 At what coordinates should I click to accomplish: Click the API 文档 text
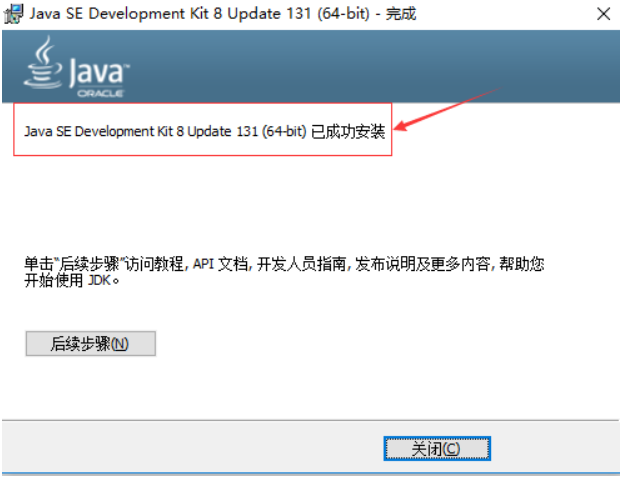click(220, 264)
